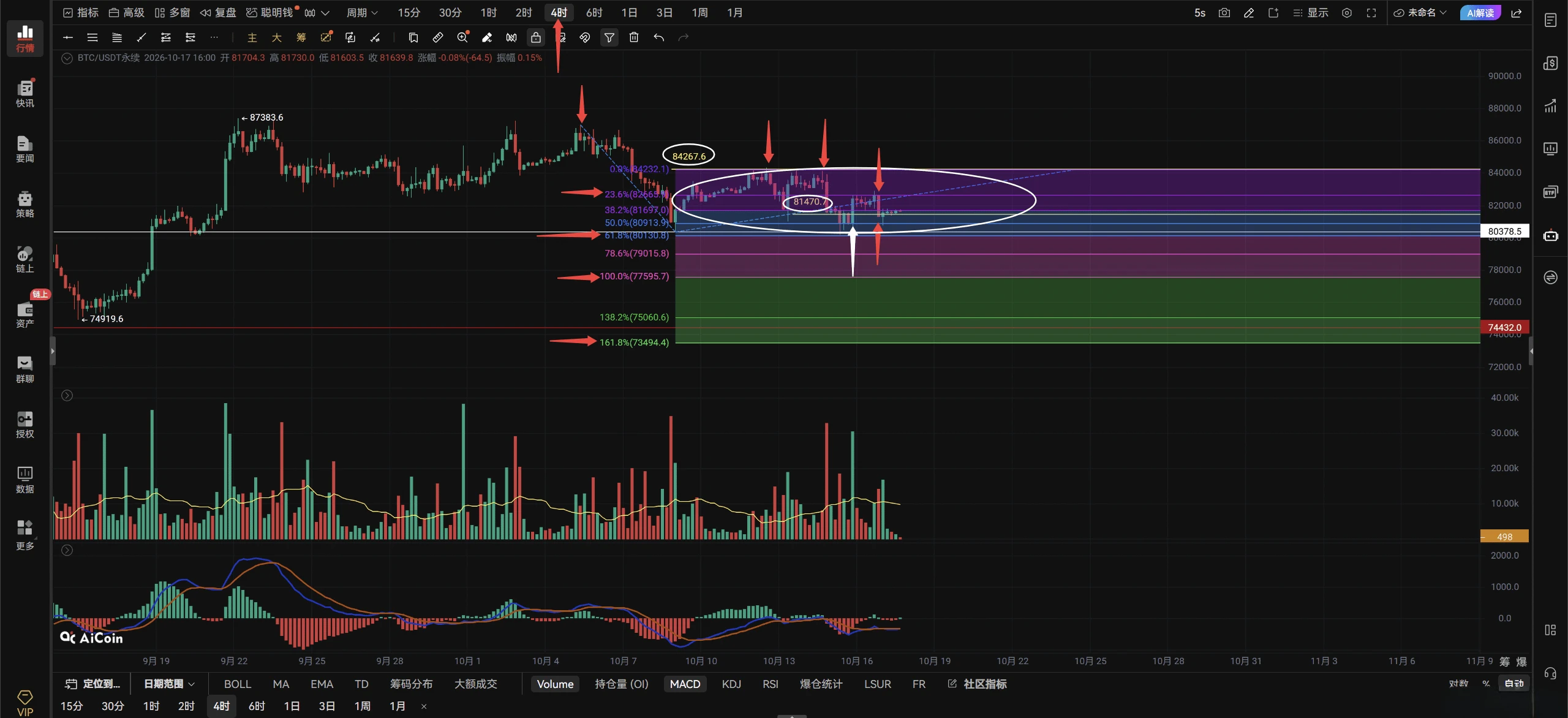The height and width of the screenshot is (718, 1568).
Task: Open the 社区指标 community indicators link
Action: (x=977, y=684)
